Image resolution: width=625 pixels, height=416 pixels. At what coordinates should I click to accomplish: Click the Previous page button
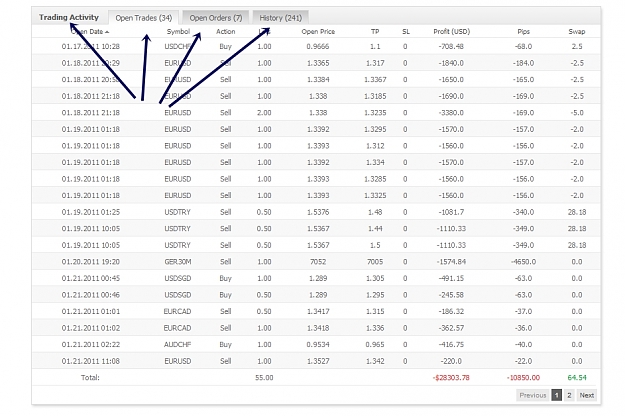coord(533,395)
